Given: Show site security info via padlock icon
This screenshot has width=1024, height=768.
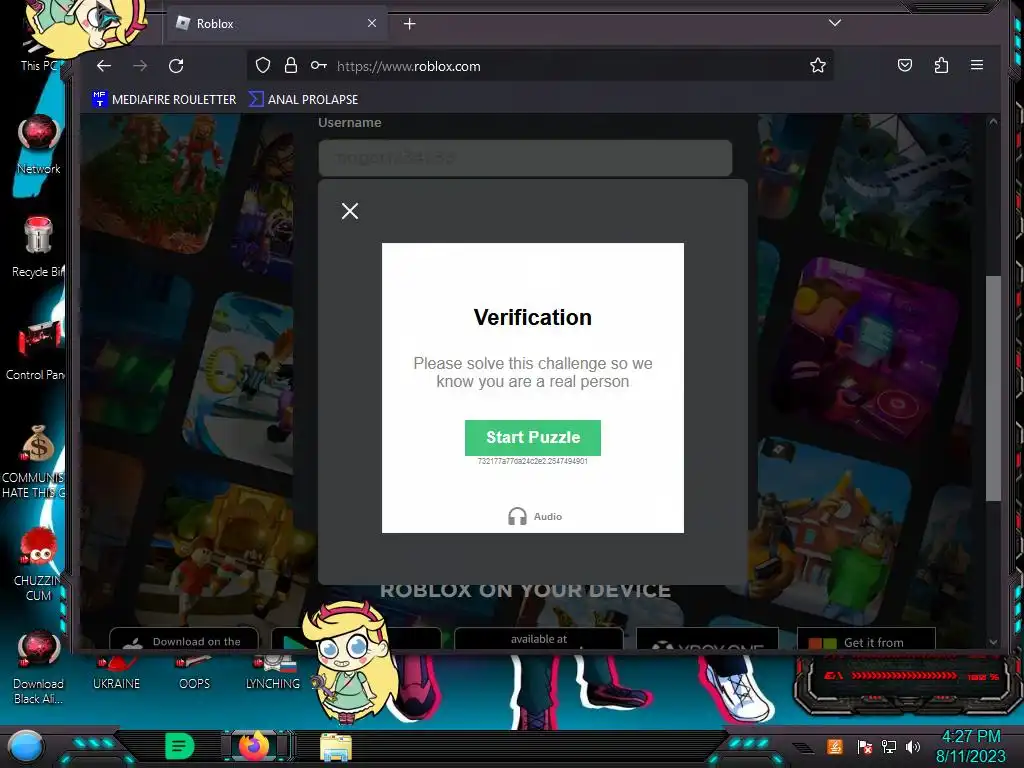Looking at the screenshot, I should point(291,65).
